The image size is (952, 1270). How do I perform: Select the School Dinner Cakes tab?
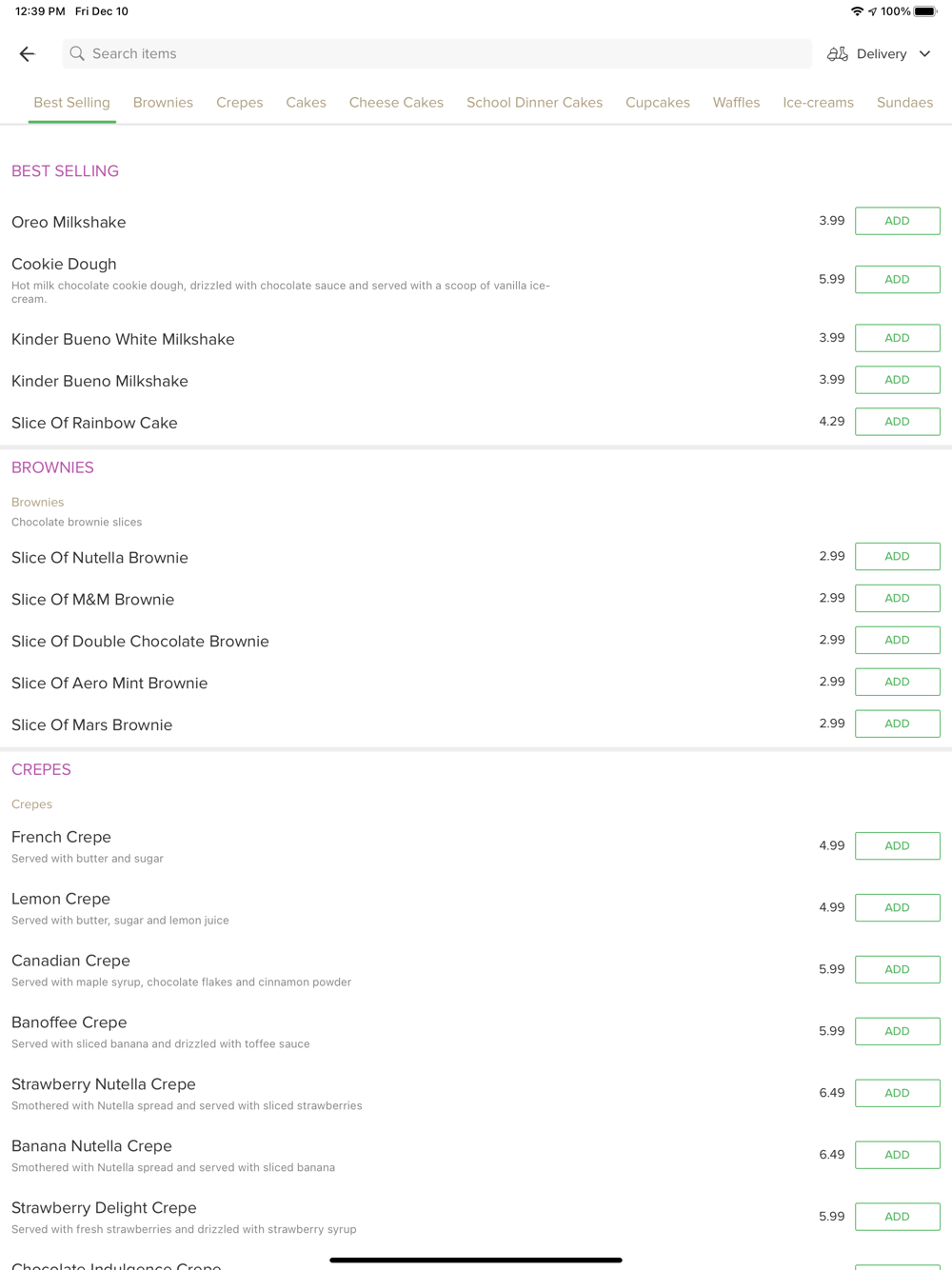tap(534, 103)
